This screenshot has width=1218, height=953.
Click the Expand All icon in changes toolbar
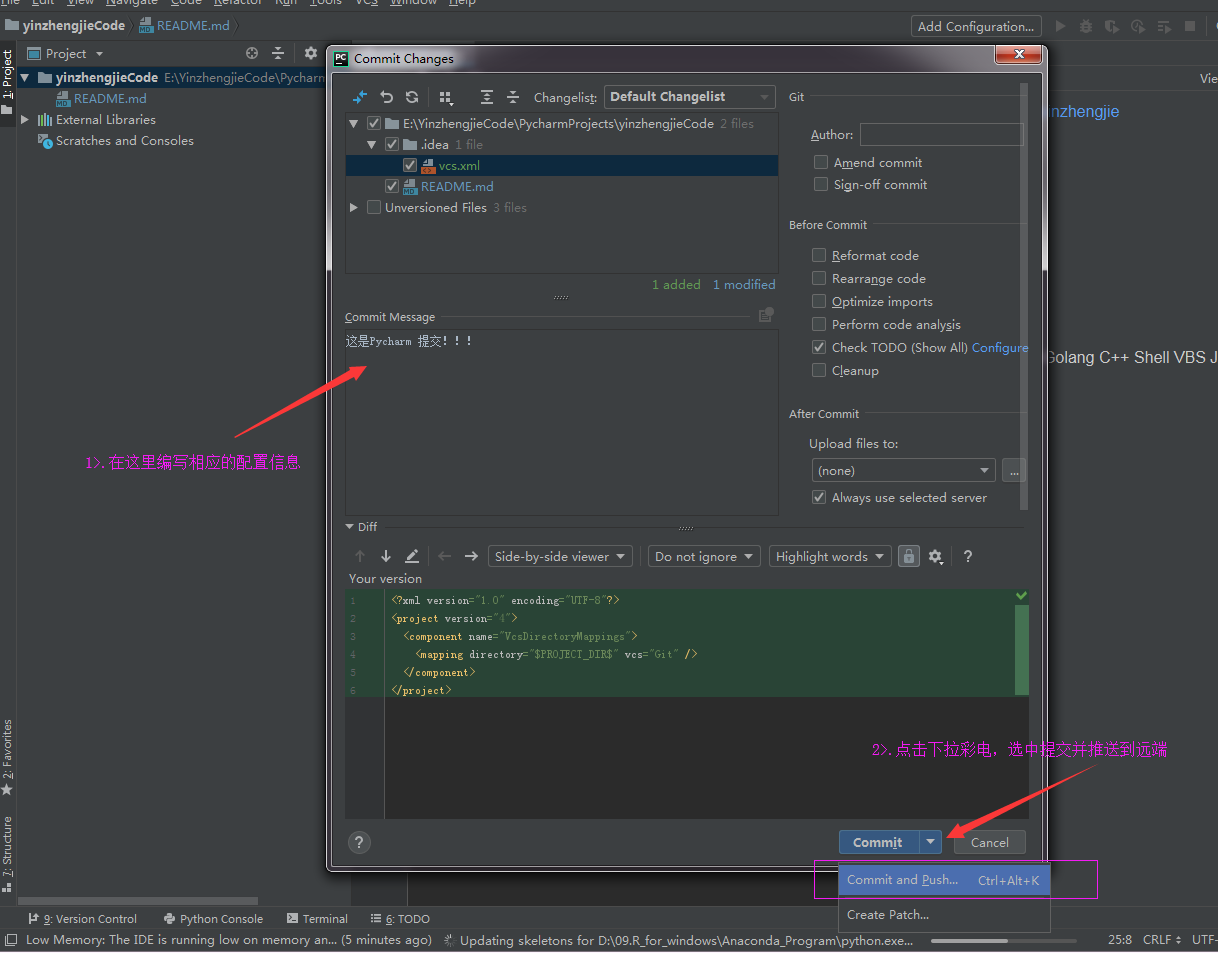click(487, 97)
